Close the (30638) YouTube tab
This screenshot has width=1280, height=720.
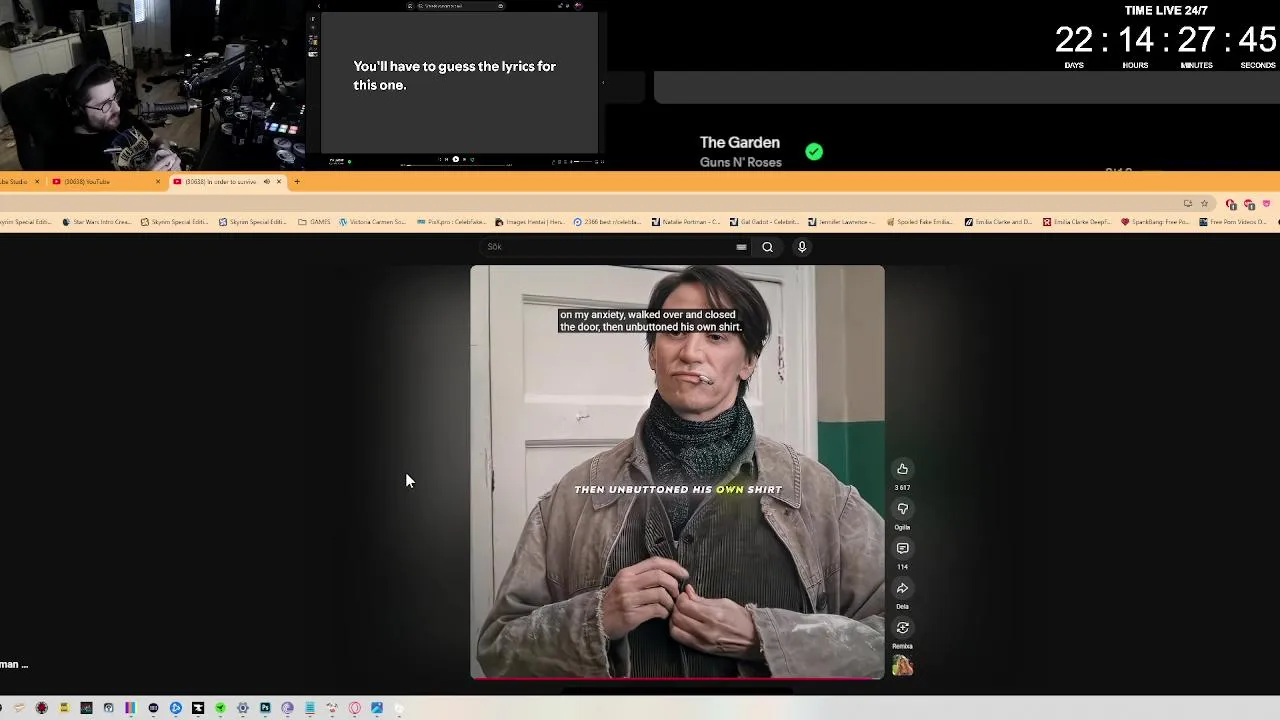[x=157, y=182]
